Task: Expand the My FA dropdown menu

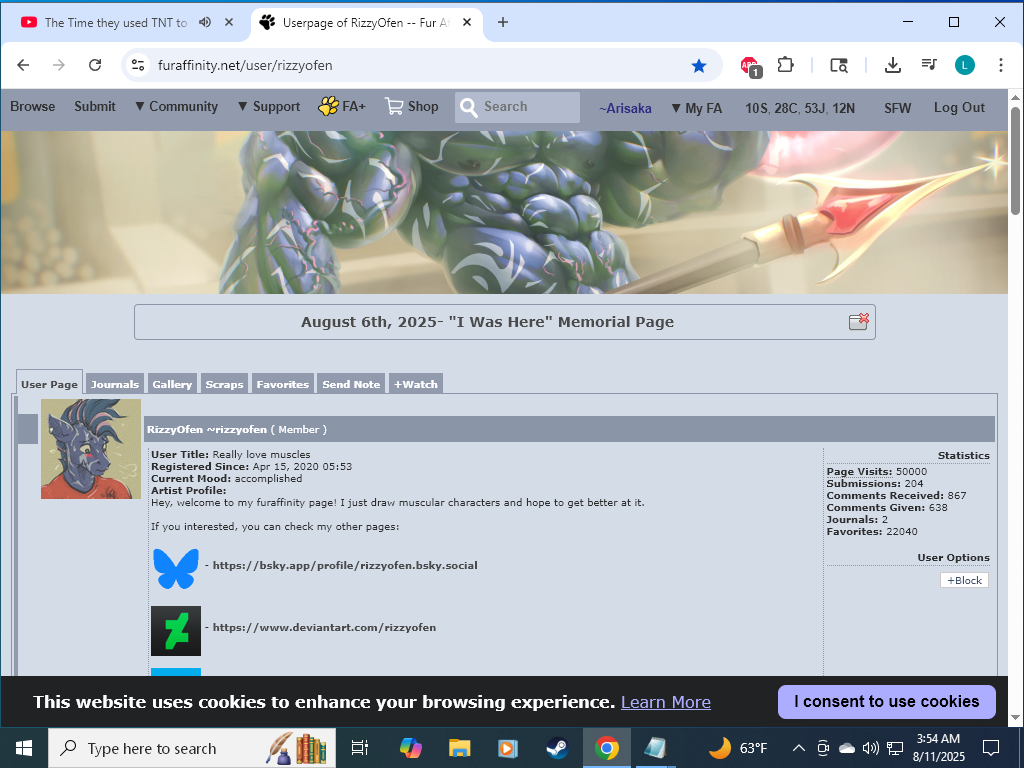Action: [x=697, y=108]
